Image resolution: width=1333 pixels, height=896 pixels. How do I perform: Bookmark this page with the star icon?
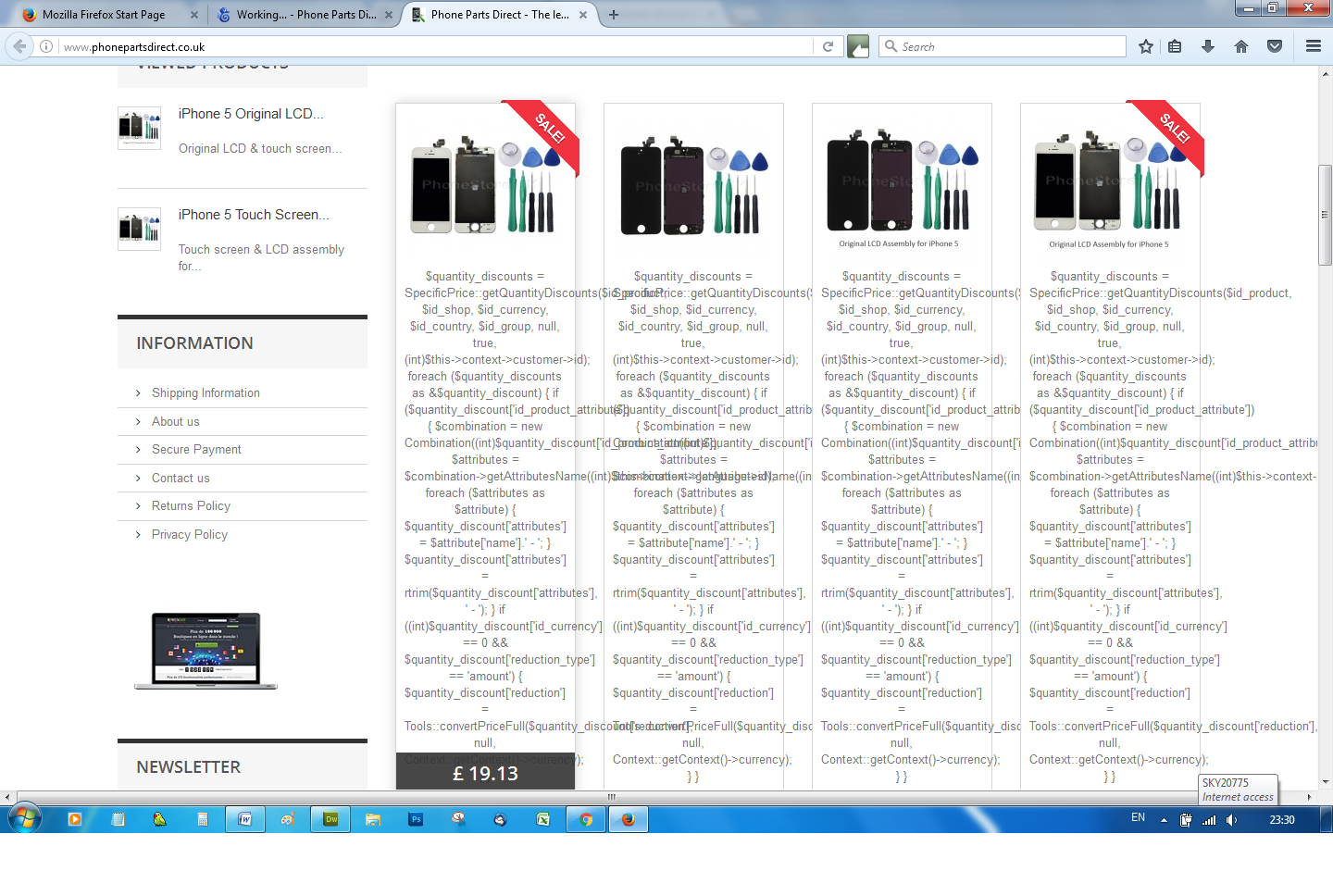coord(1146,46)
